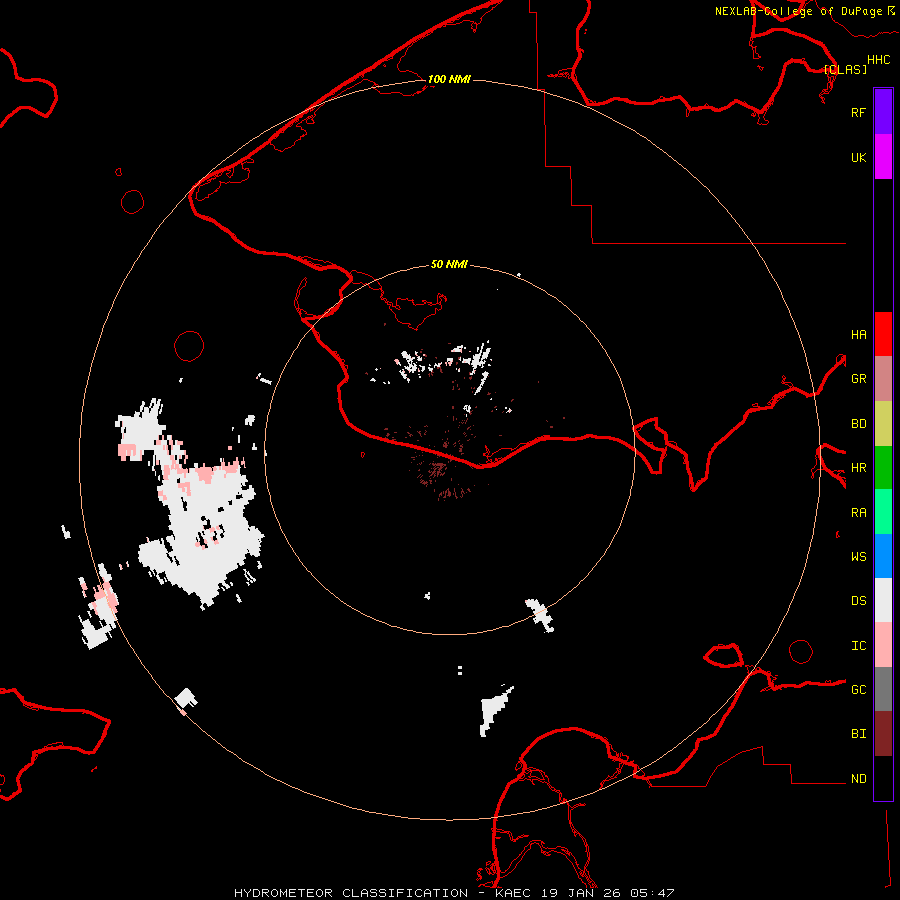
Task: Click the ND legend label
Action: point(858,779)
